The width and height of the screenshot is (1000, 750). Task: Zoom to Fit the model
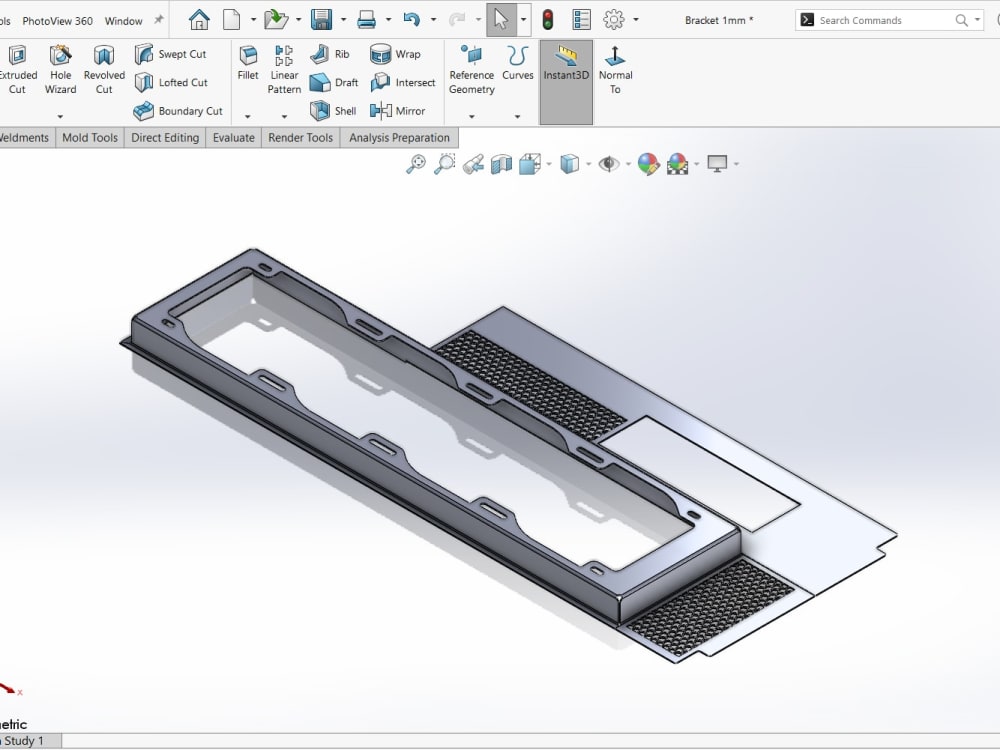coord(416,164)
